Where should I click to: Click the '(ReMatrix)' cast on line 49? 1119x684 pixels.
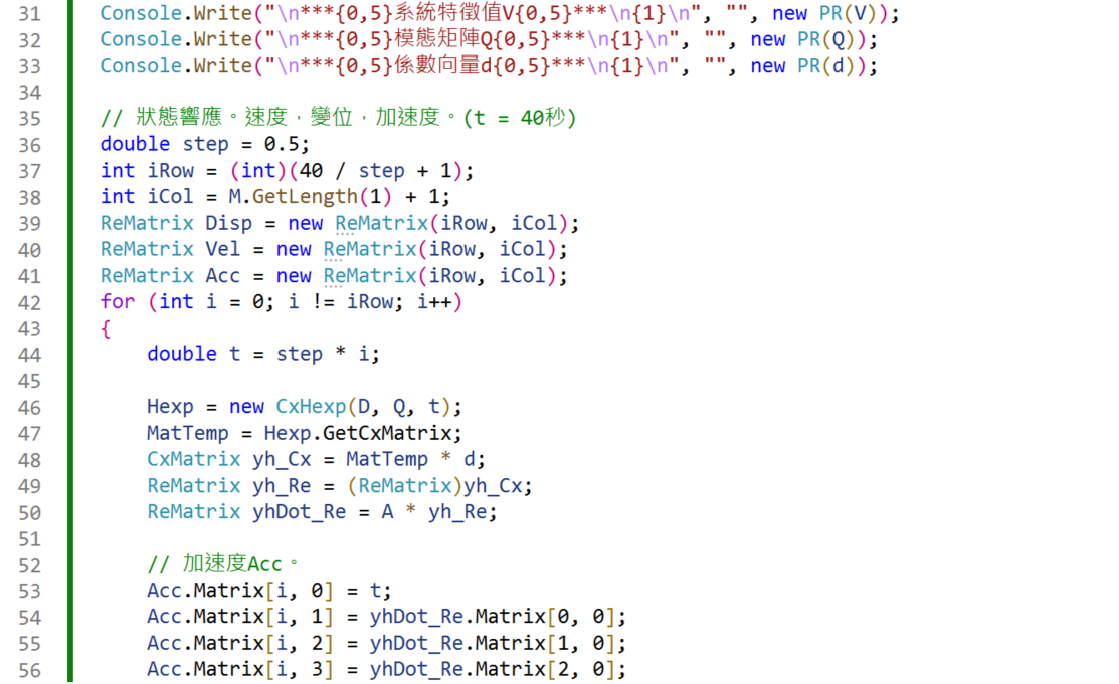tap(405, 486)
